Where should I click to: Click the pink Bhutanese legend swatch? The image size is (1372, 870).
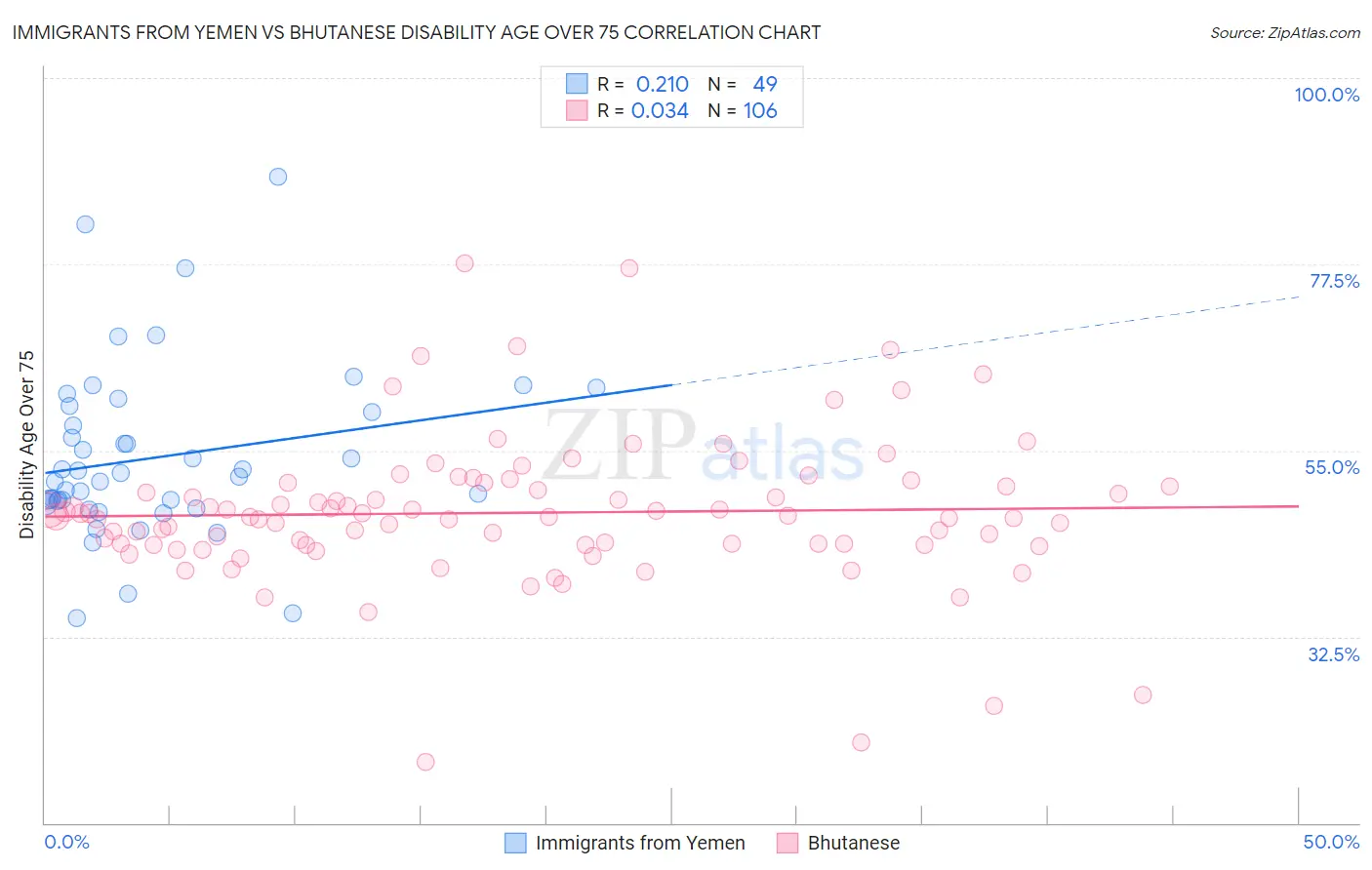click(787, 843)
